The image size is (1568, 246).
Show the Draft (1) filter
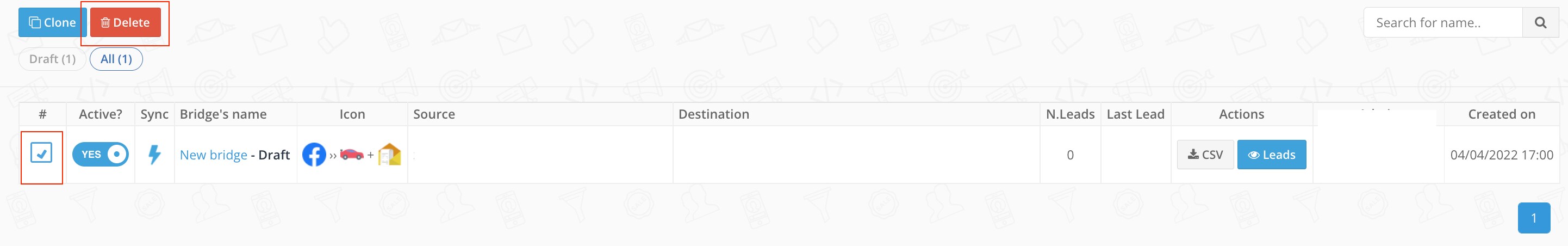(x=52, y=59)
